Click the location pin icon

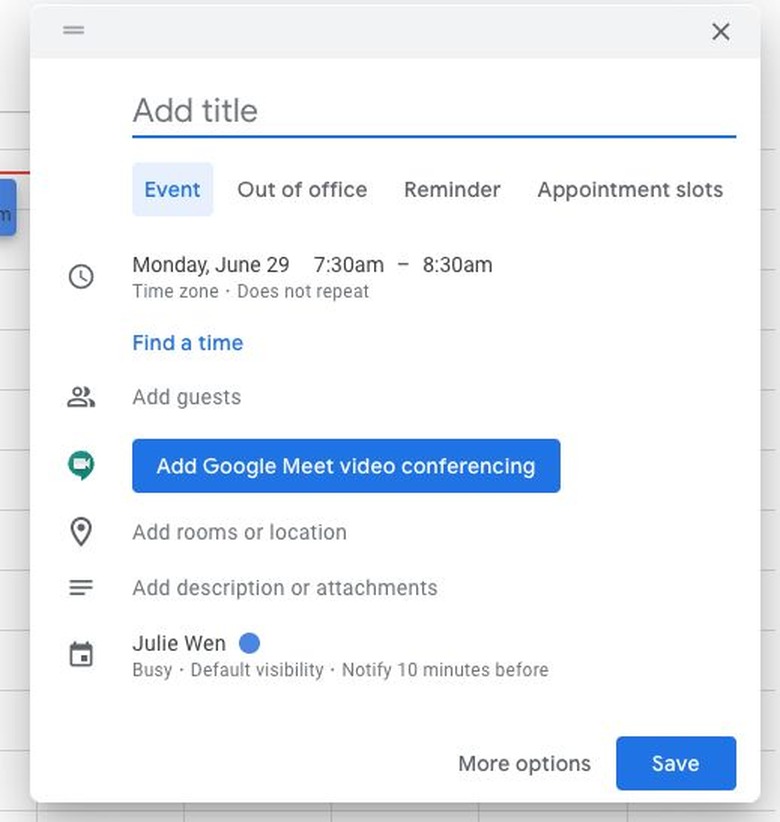(x=81, y=532)
